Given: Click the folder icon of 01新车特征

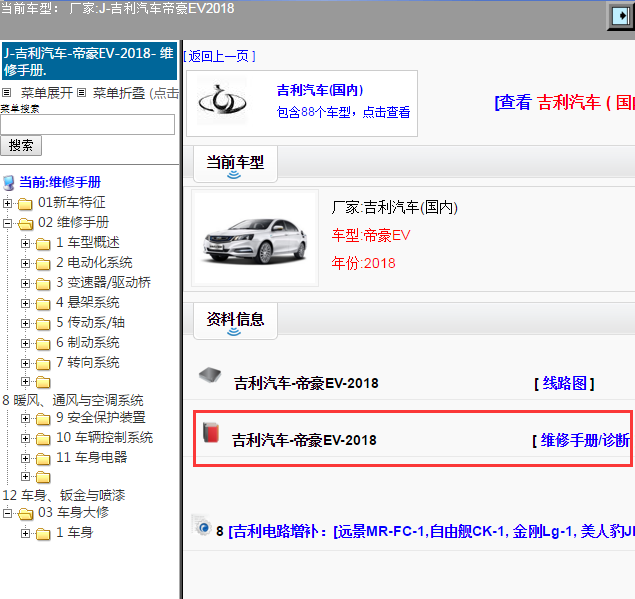Looking at the screenshot, I should pos(25,204).
